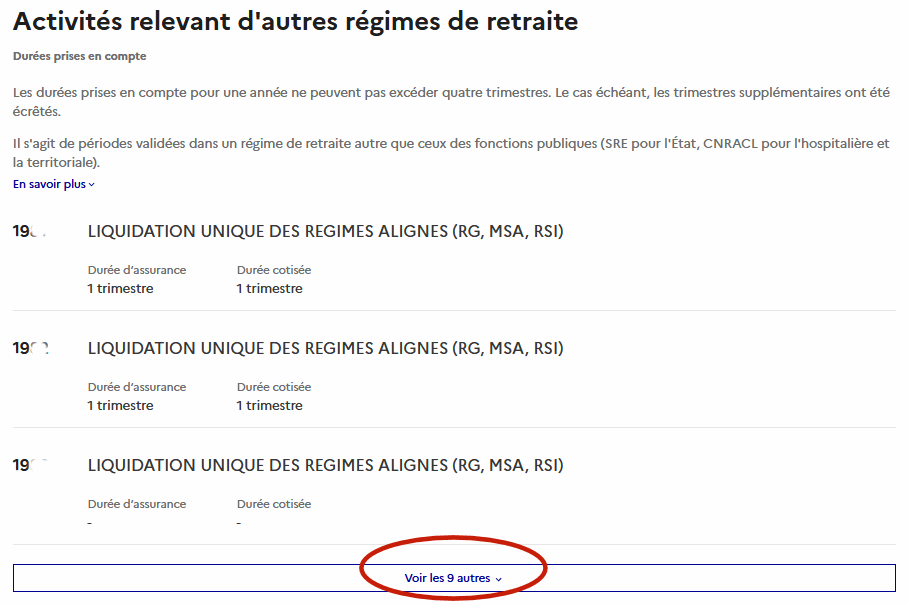Click the 'Voir les 9 autres' button
The width and height of the screenshot is (909, 605).
[448, 578]
